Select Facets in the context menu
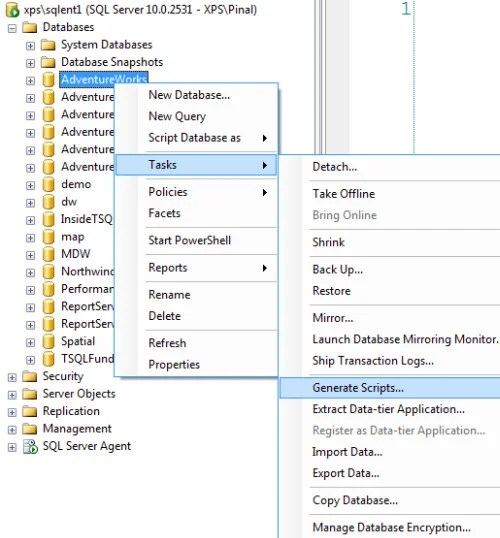The height and width of the screenshot is (538, 500). pos(196,213)
